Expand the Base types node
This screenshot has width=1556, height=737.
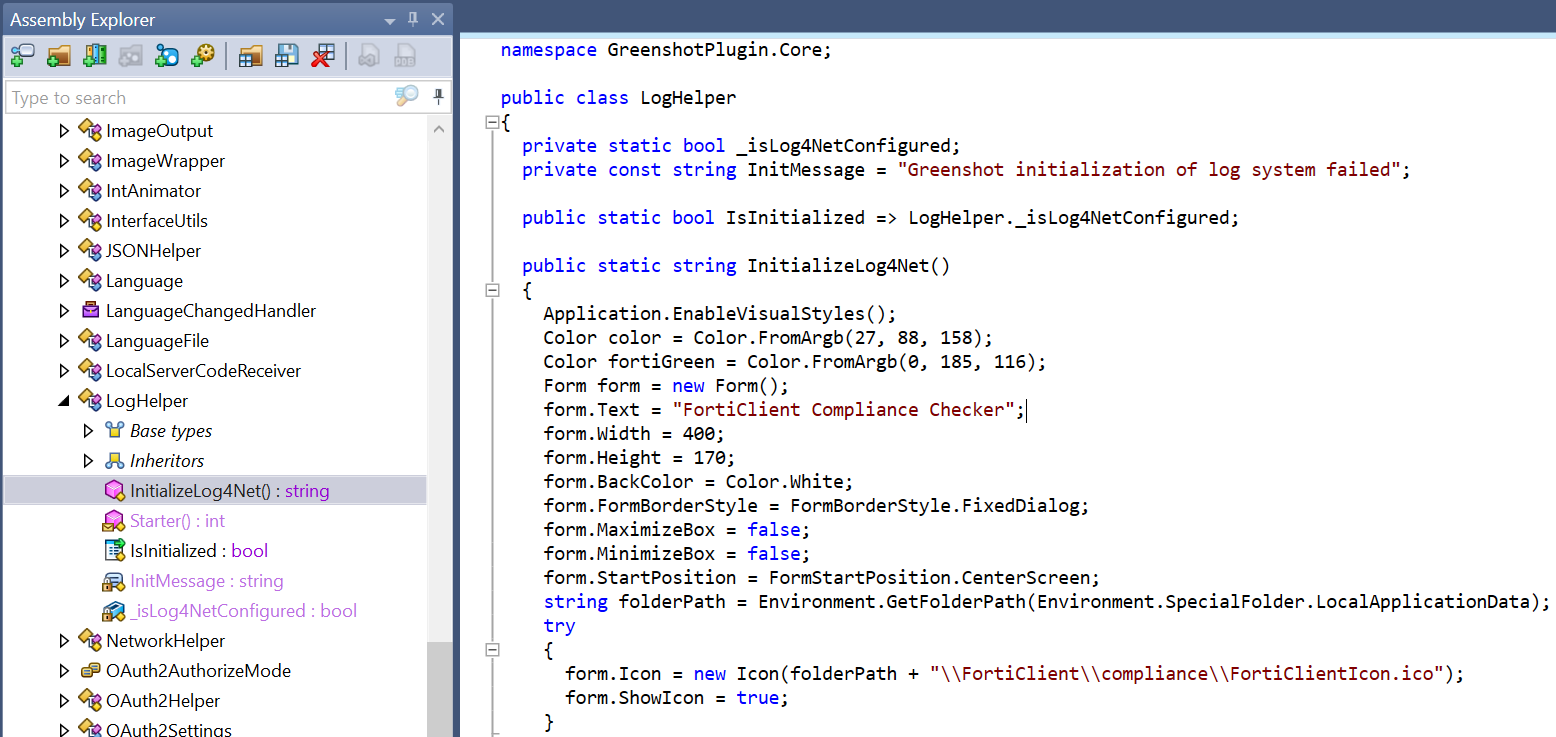tap(88, 431)
